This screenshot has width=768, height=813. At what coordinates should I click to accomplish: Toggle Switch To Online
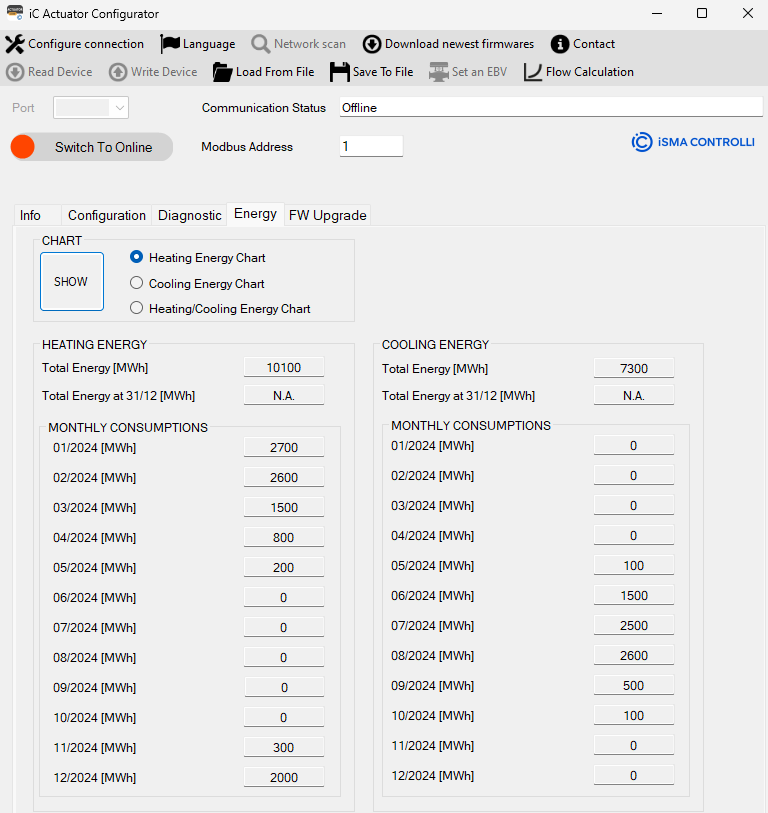click(x=92, y=147)
